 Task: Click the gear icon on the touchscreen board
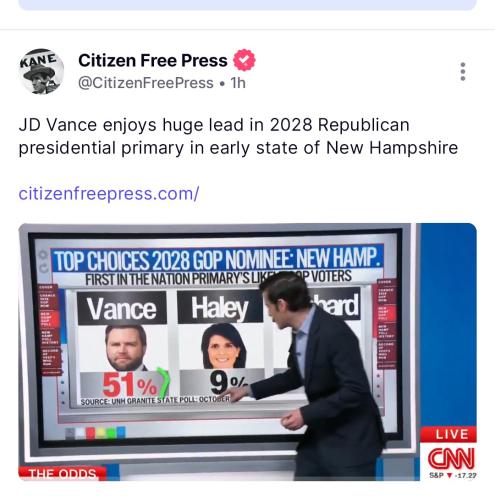43,255
